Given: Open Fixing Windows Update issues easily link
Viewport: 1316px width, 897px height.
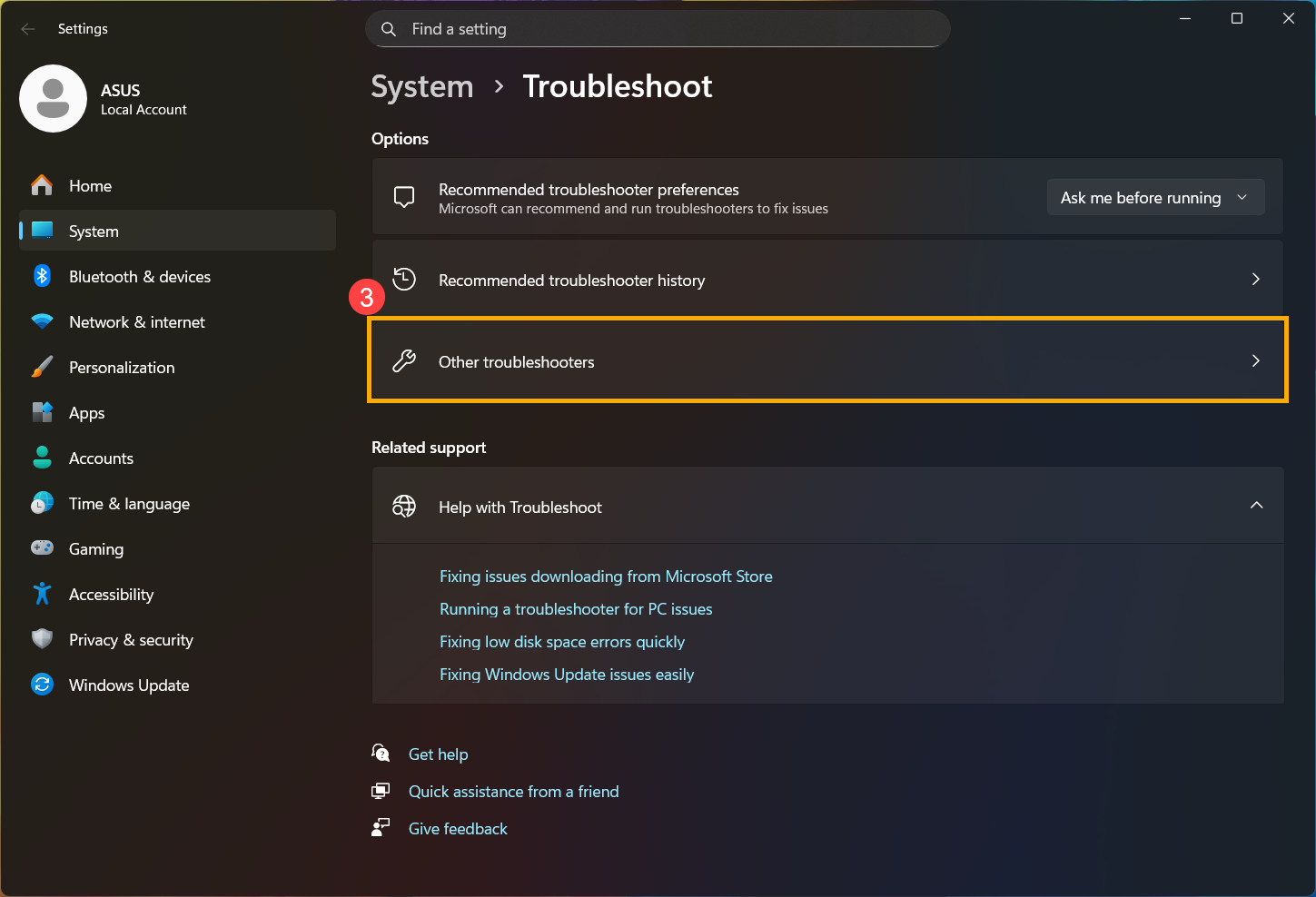Looking at the screenshot, I should [x=567, y=675].
